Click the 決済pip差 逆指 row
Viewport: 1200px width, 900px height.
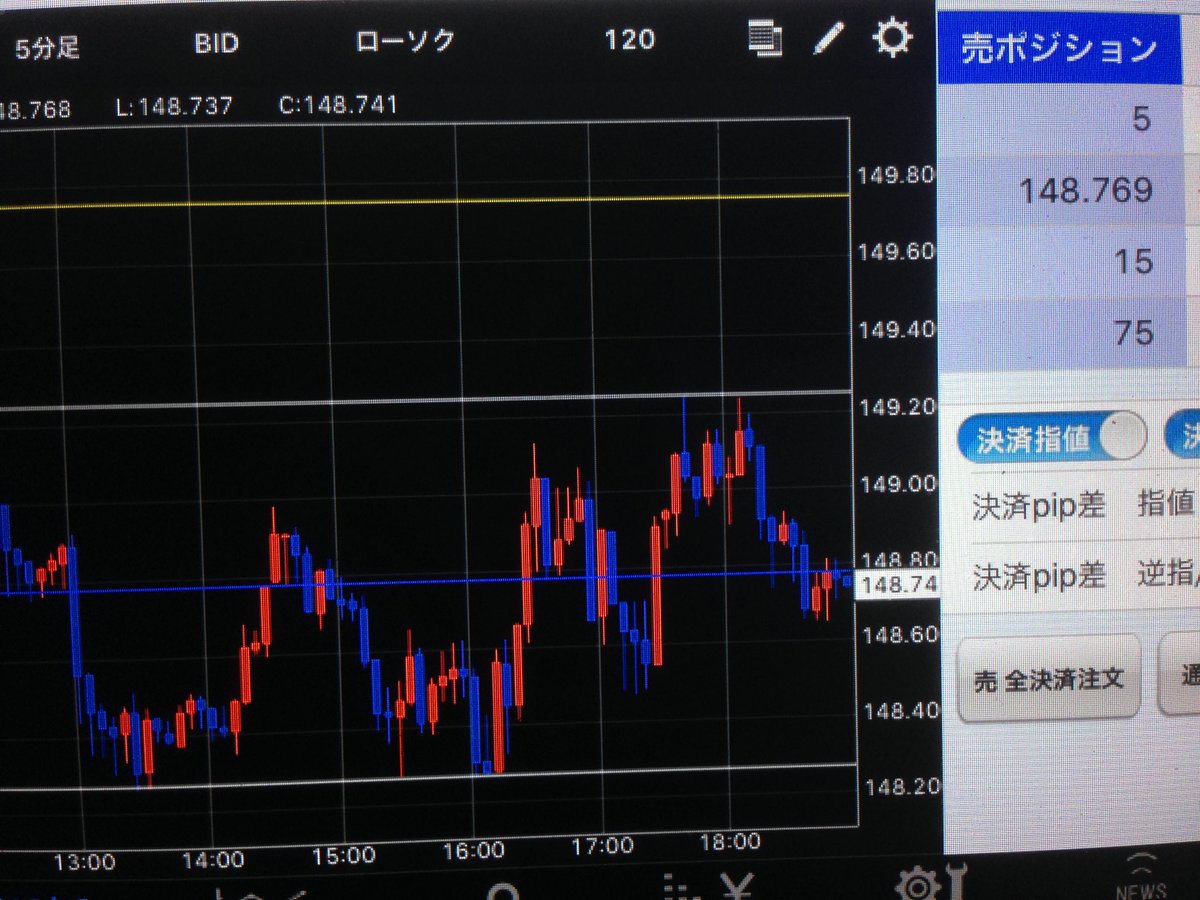[x=1084, y=575]
